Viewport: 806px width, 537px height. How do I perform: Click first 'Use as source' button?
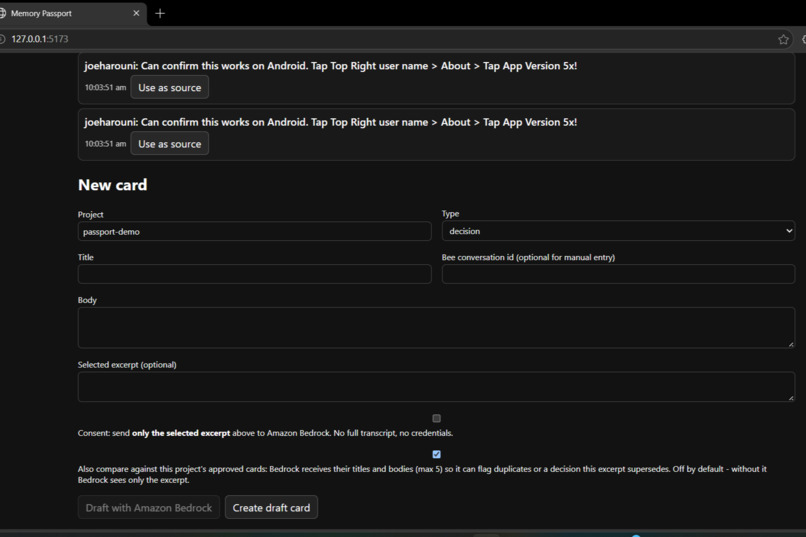170,87
